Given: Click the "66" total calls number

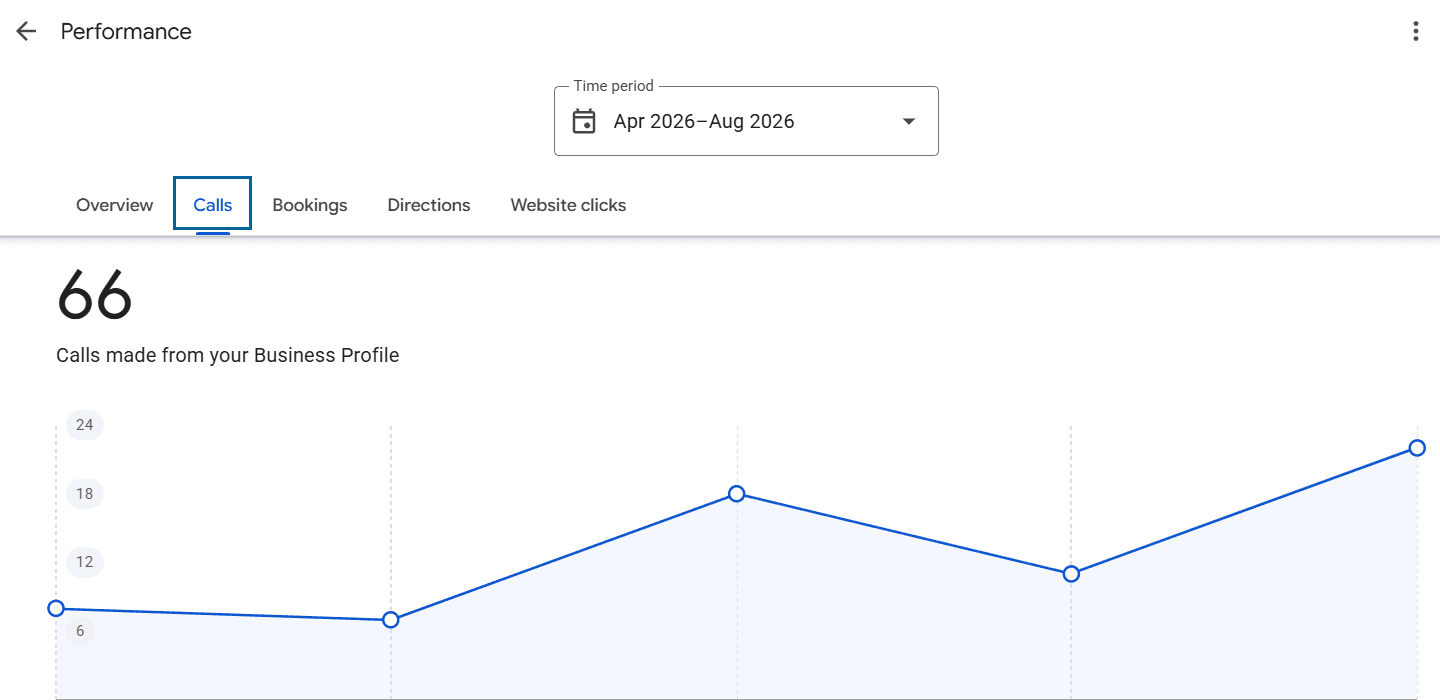Looking at the screenshot, I should (x=95, y=295).
